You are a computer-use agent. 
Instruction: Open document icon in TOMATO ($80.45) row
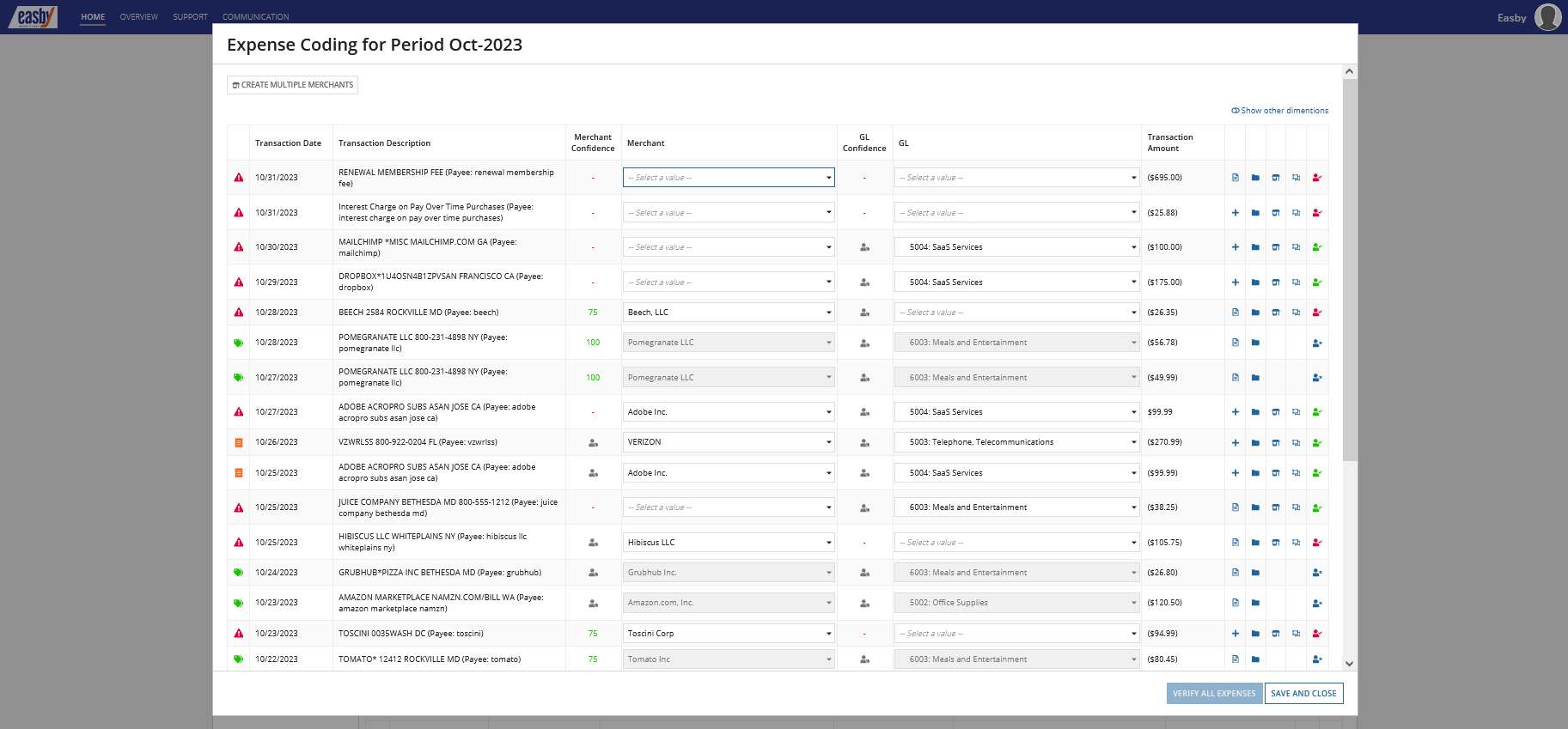click(x=1235, y=659)
